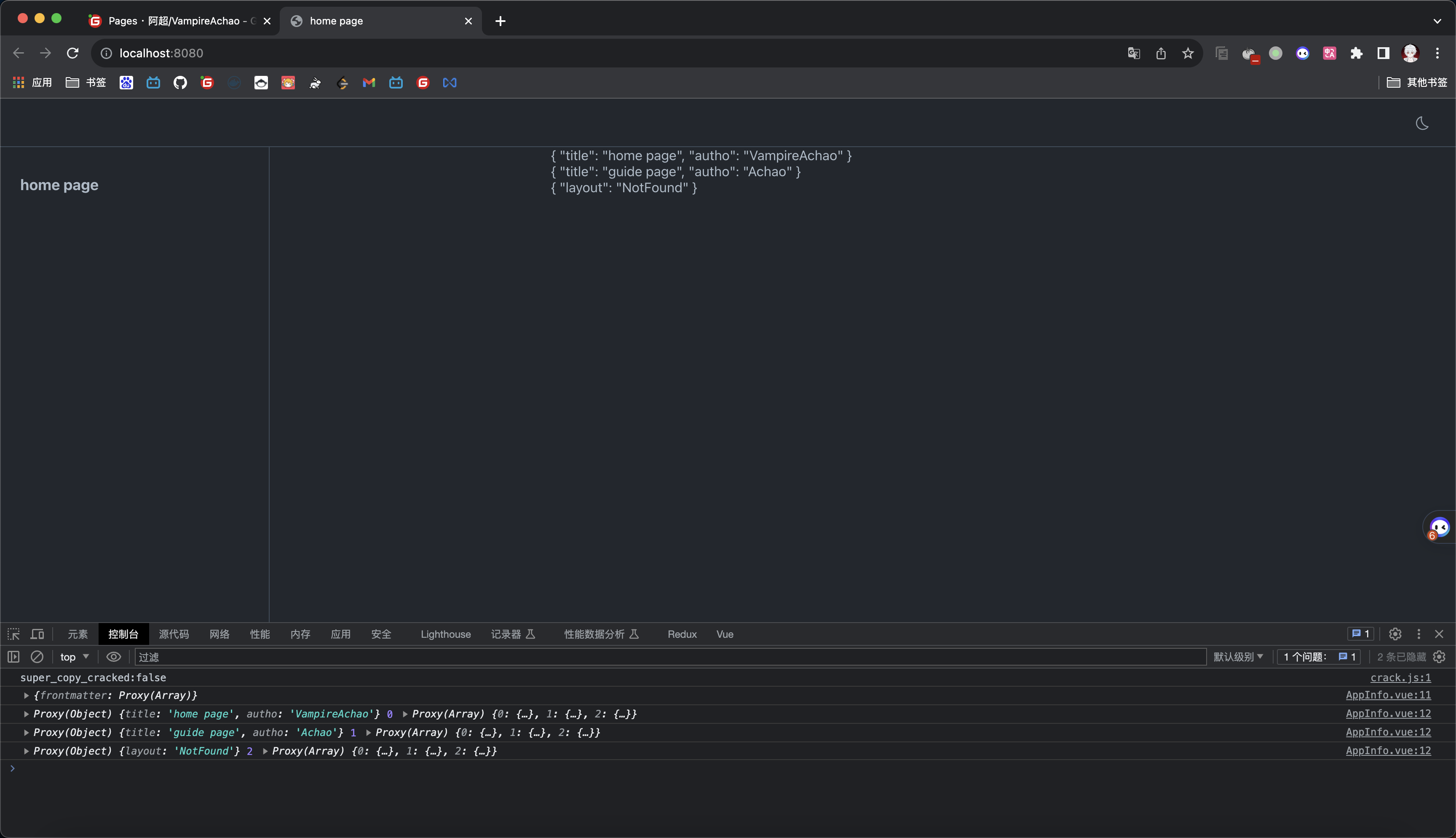Open the top context dropdown

click(x=74, y=657)
